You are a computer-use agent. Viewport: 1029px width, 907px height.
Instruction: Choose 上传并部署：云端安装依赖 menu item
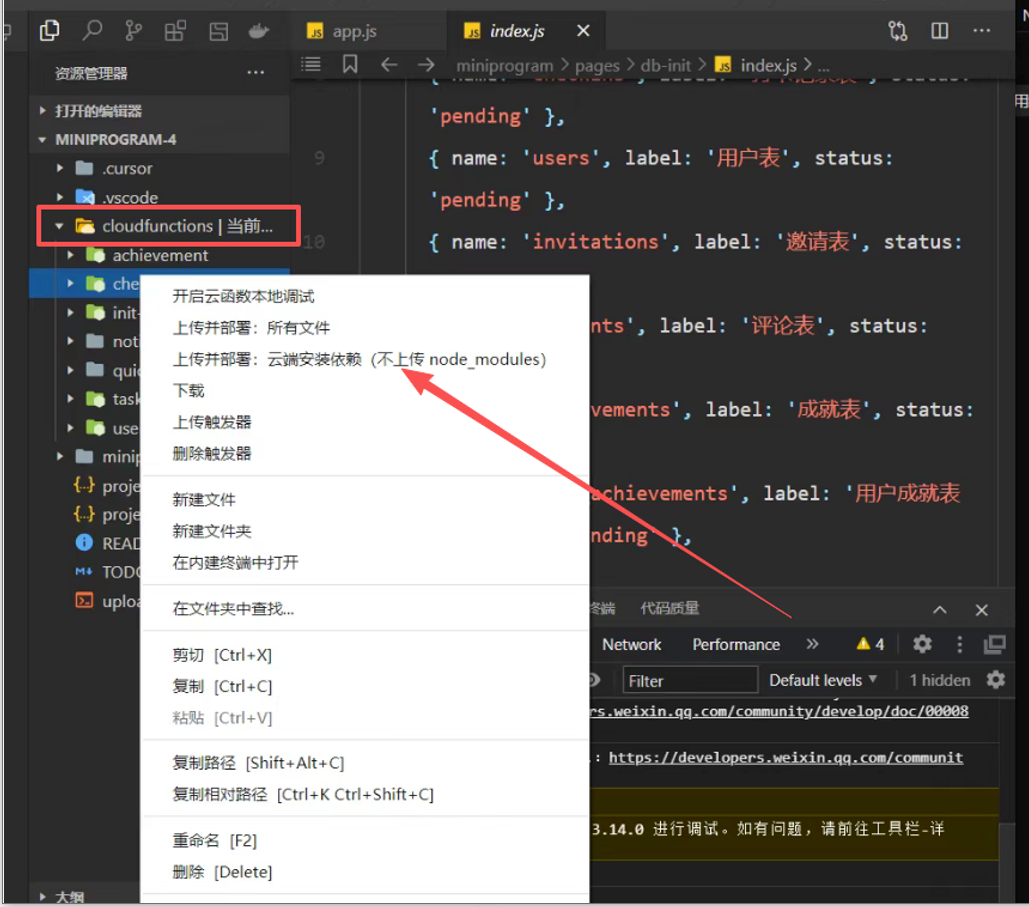(359, 360)
